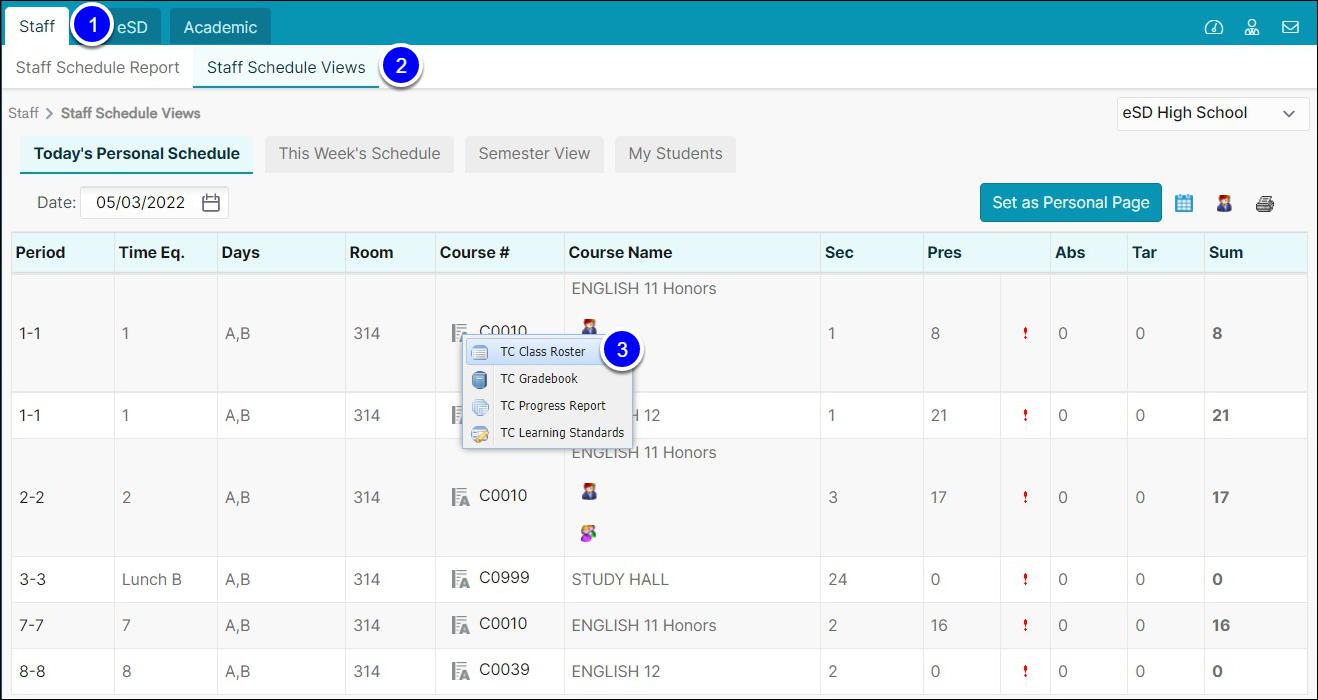Click the red exclamation next to Pres 21
This screenshot has width=1318, height=700.
tap(1025, 415)
